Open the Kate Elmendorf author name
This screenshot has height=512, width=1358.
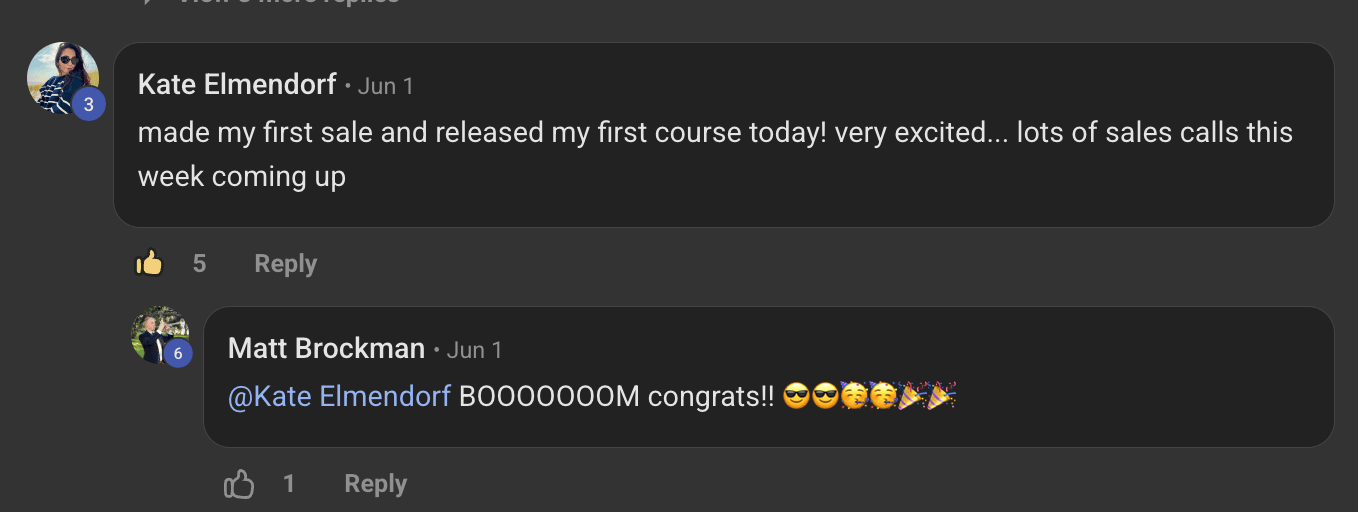point(237,85)
